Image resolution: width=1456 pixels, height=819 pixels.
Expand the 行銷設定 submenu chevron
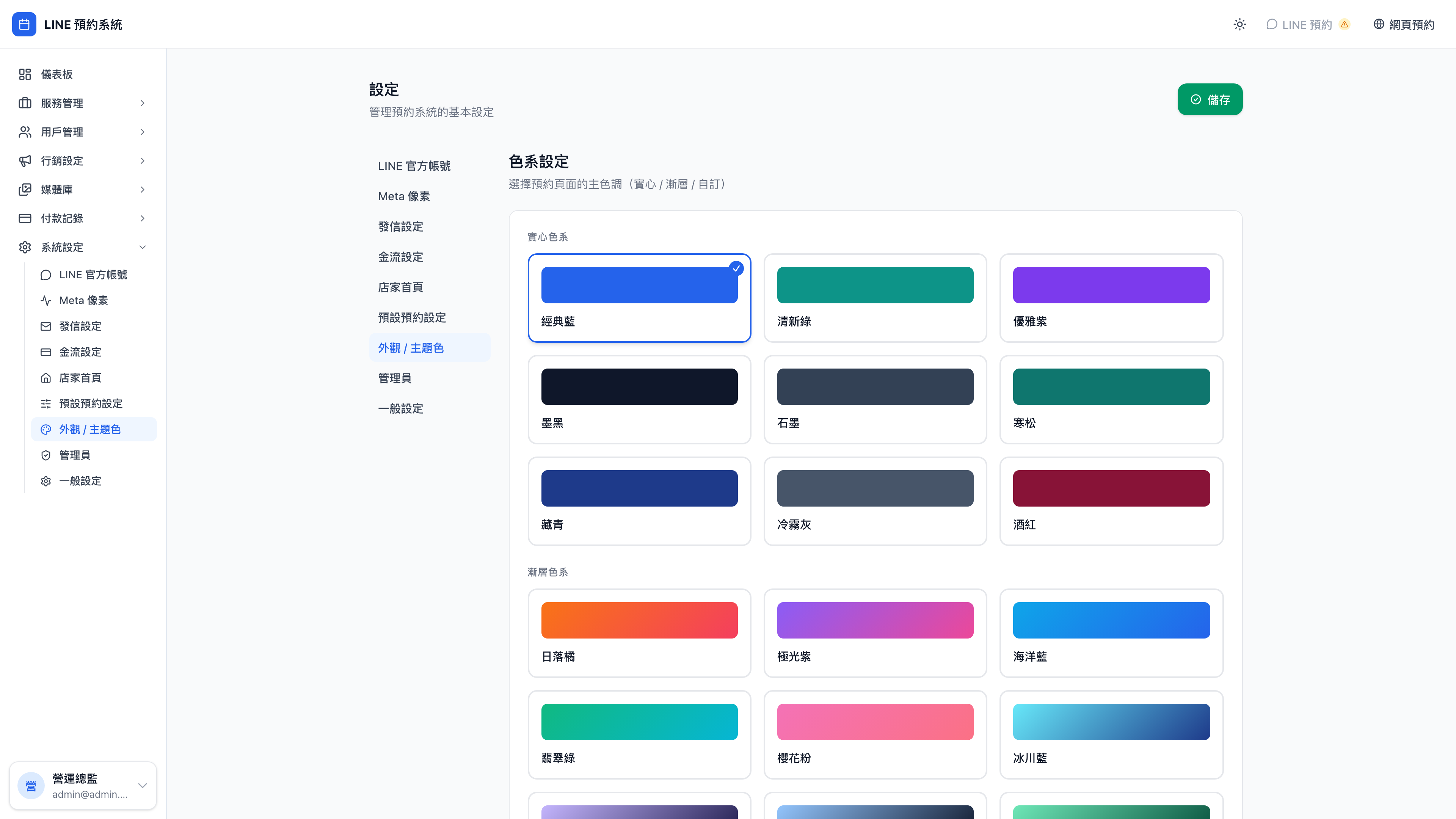(143, 160)
